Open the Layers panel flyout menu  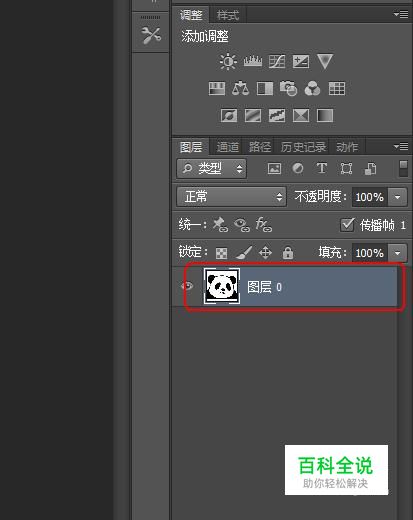[401, 146]
